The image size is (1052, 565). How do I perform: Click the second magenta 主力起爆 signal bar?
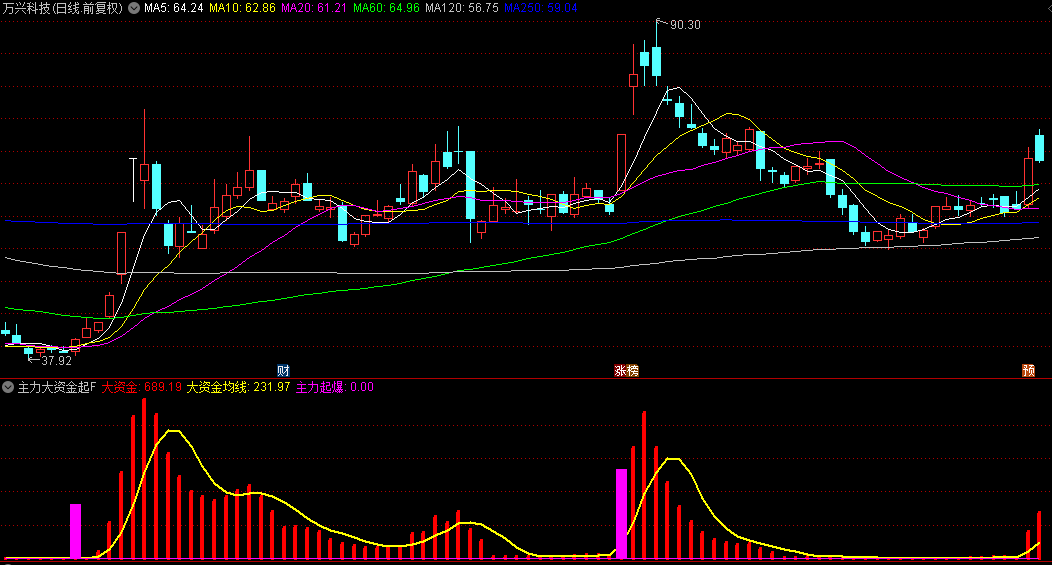click(621, 514)
